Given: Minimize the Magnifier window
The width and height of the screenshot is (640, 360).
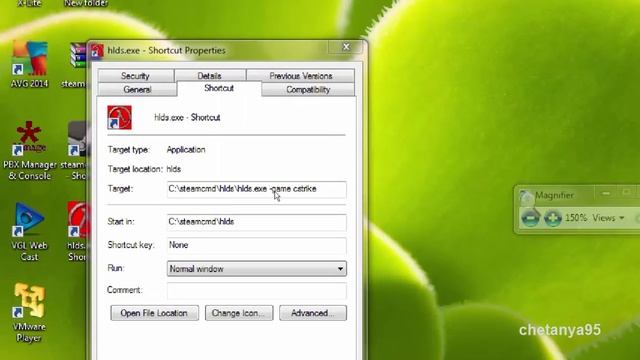Looking at the screenshot, I should (x=606, y=193).
